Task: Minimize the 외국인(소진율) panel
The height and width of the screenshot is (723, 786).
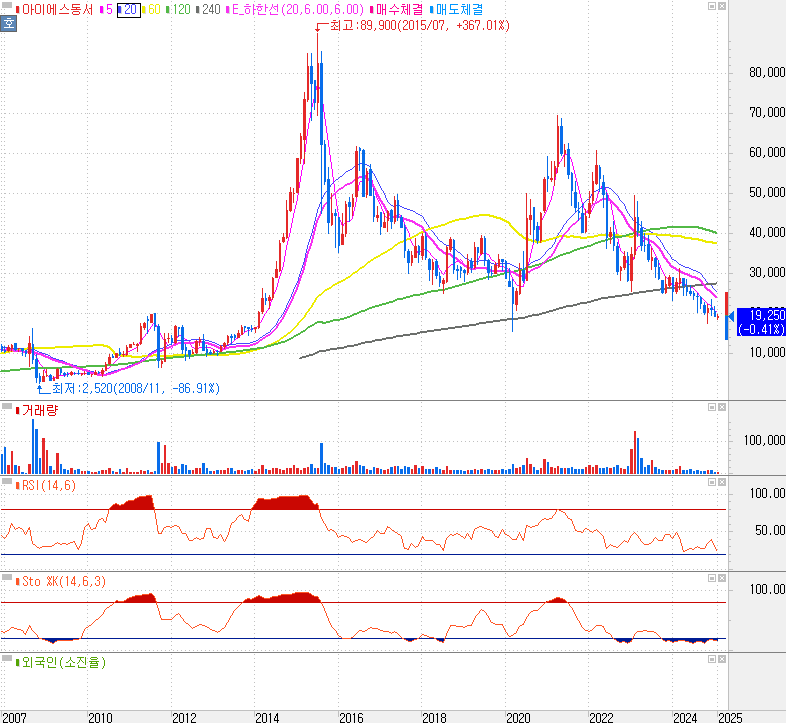Action: [712, 659]
